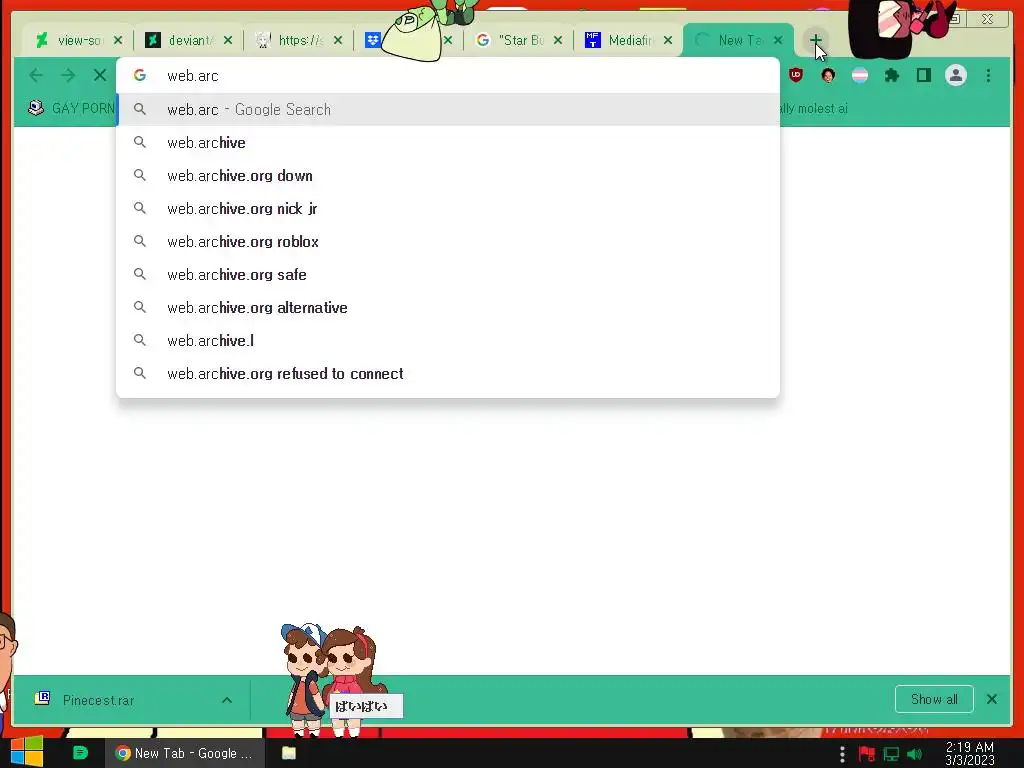
Task: Close the https:// tab
Action: pos(338,40)
